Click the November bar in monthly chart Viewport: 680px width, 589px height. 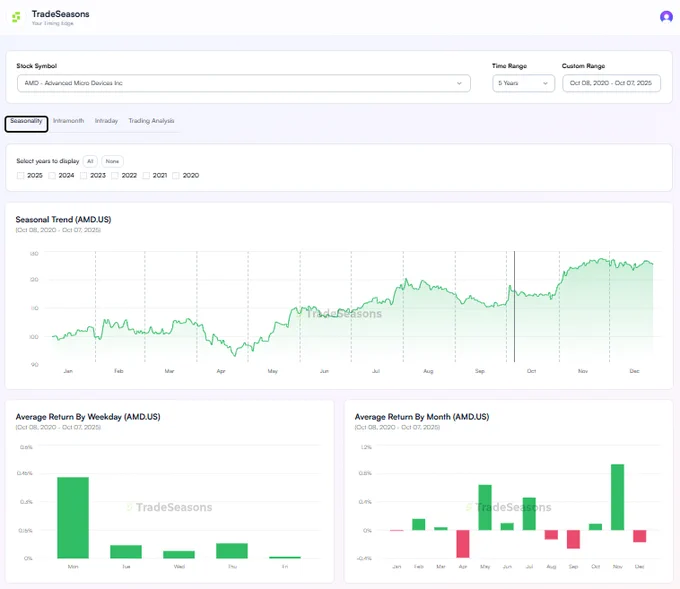[x=618, y=497]
